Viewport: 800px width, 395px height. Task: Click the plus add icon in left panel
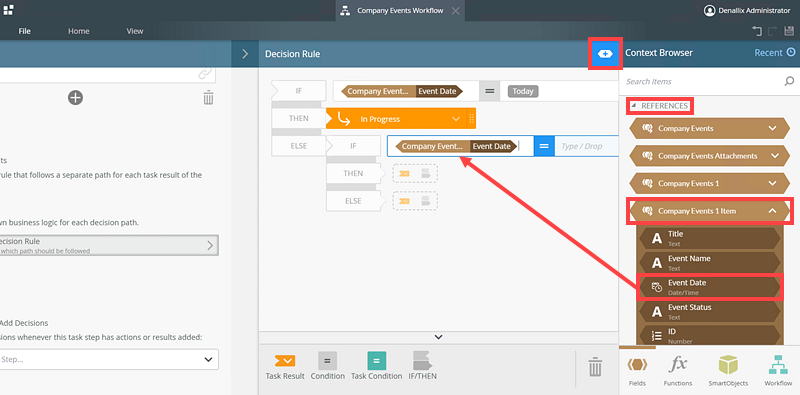[76, 97]
